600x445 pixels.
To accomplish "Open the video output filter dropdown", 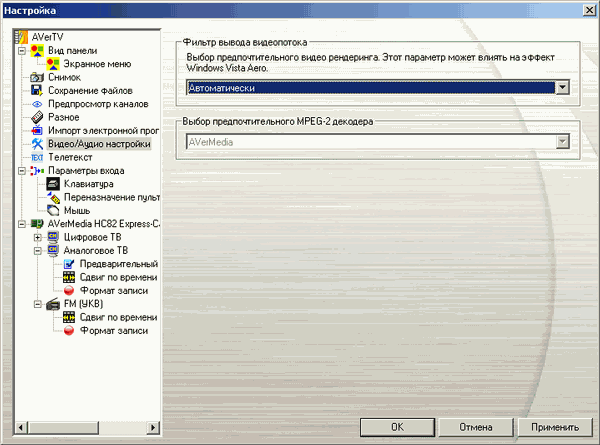I will 563,88.
